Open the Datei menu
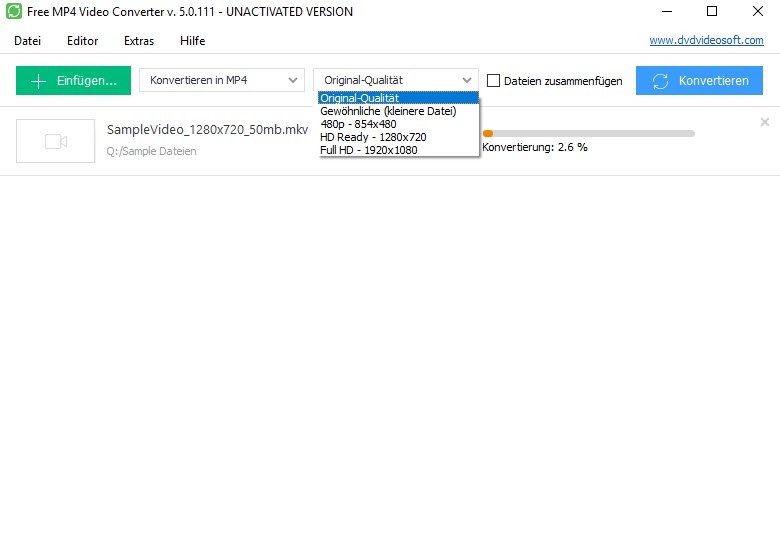Image resolution: width=780 pixels, height=555 pixels. [27, 41]
